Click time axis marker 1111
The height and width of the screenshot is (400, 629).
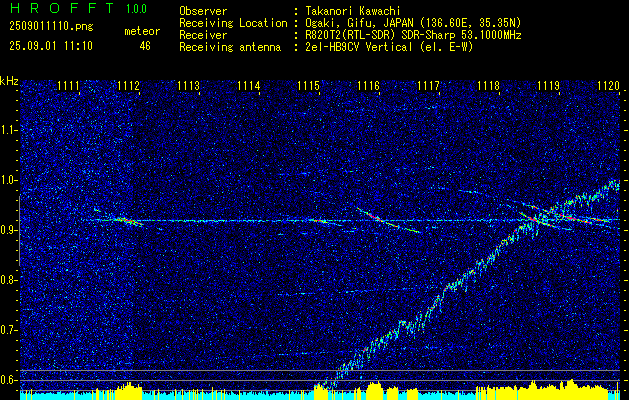point(69,85)
